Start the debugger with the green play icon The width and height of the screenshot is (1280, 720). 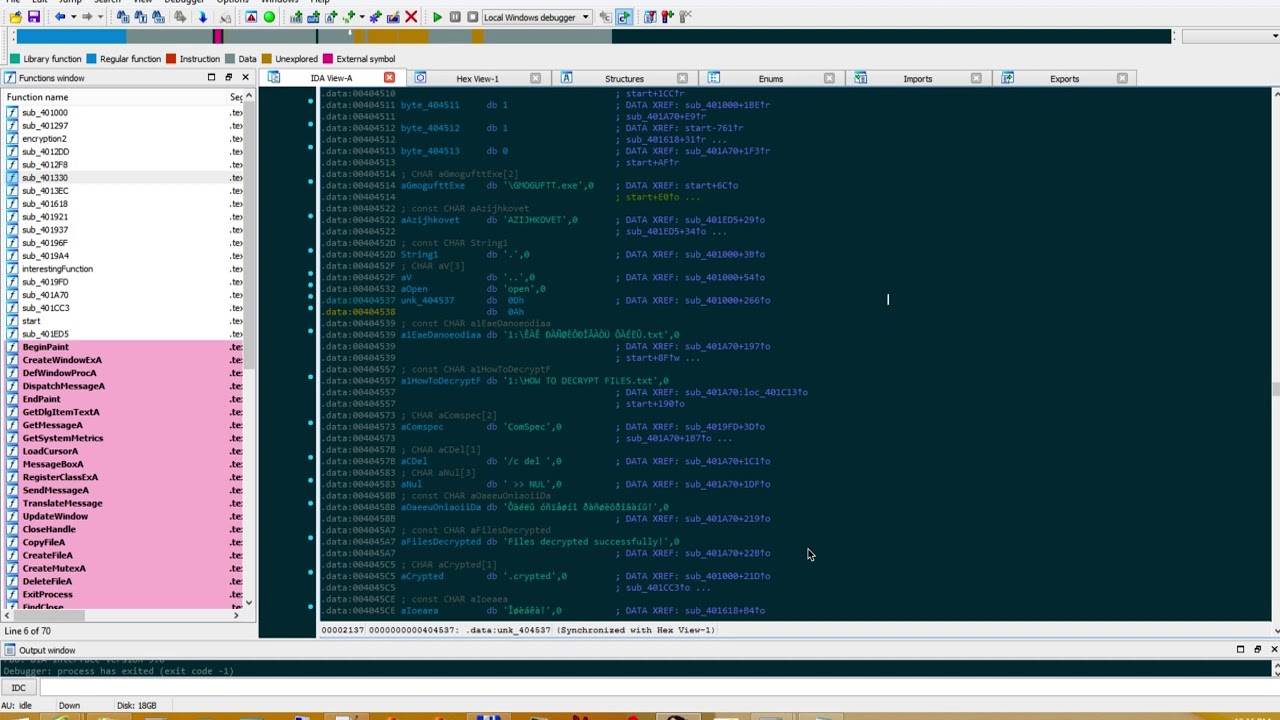437,17
